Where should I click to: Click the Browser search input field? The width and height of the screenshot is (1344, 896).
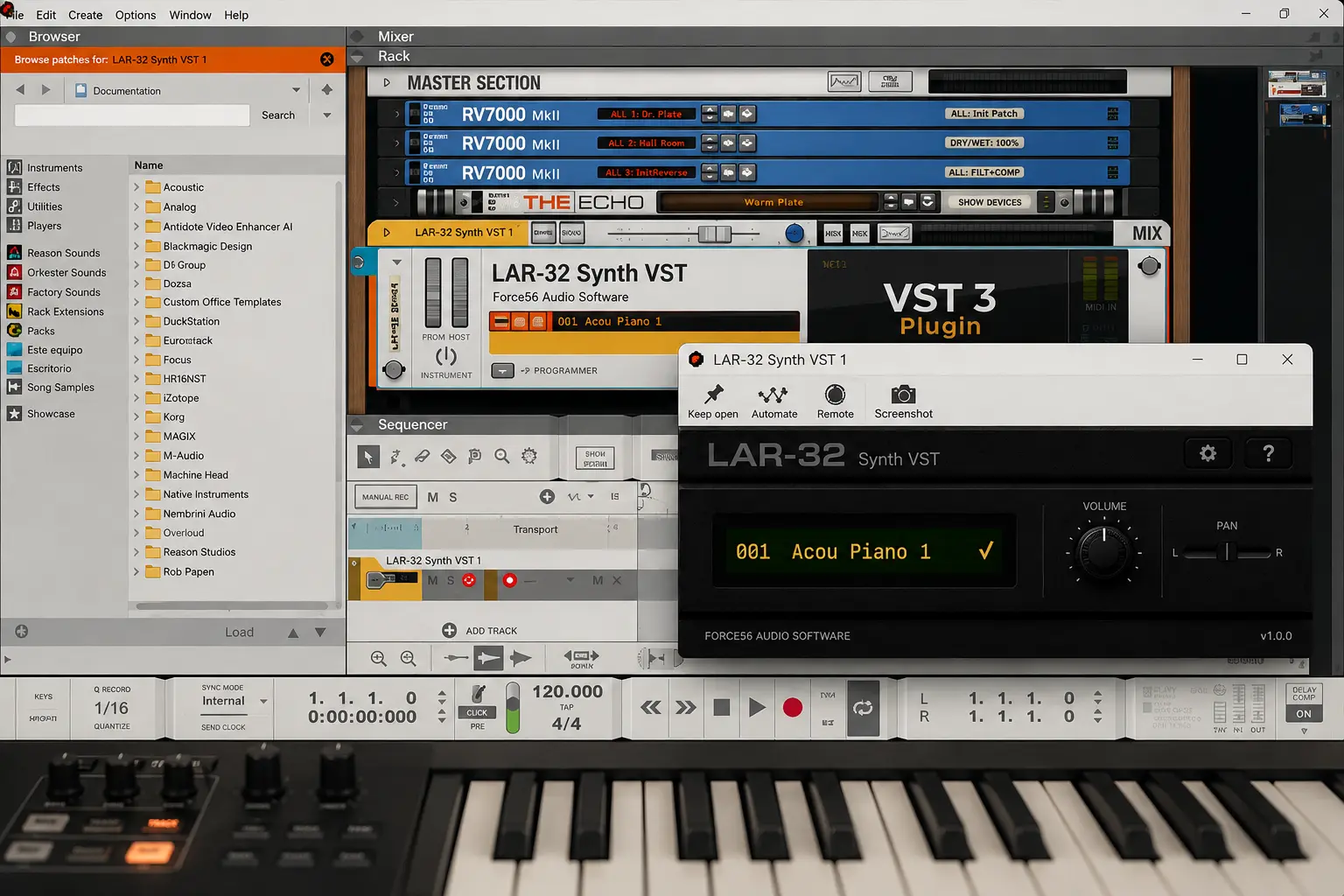[132, 115]
